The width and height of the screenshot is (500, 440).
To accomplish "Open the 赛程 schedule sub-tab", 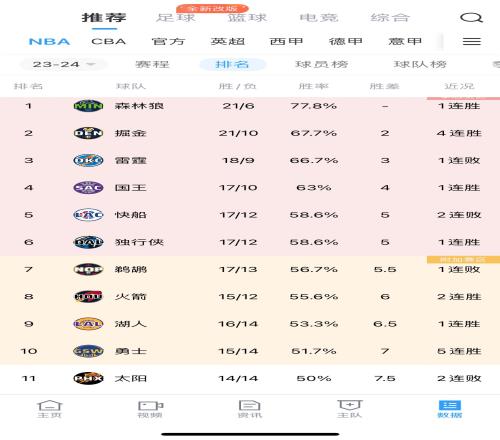I will (152, 64).
